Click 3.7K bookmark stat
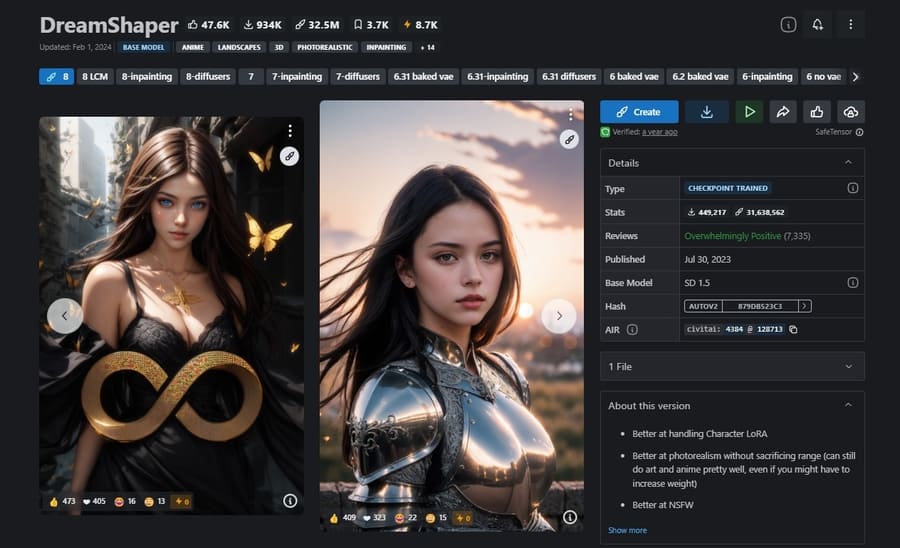Viewport: 900px width, 548px height. pyautogui.click(x=371, y=25)
